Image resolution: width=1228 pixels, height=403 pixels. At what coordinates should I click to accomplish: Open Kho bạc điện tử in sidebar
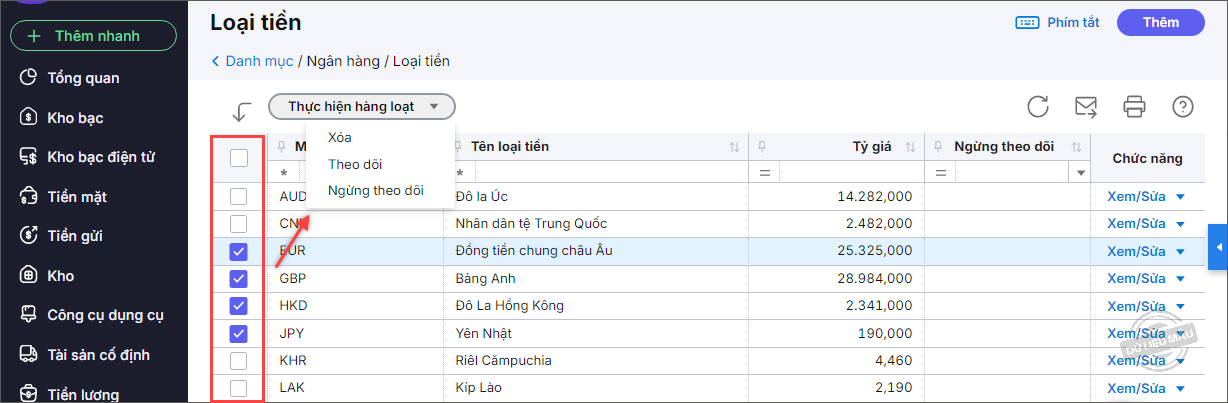tap(100, 157)
